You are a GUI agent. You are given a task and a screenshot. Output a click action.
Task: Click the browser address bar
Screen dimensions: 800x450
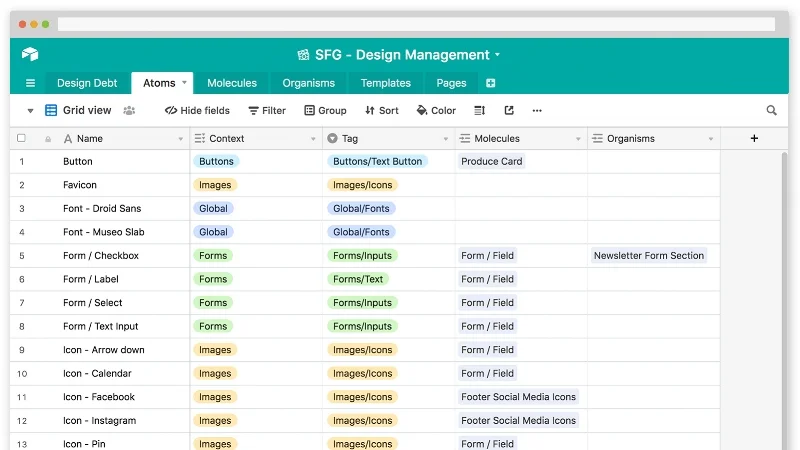[x=416, y=24]
